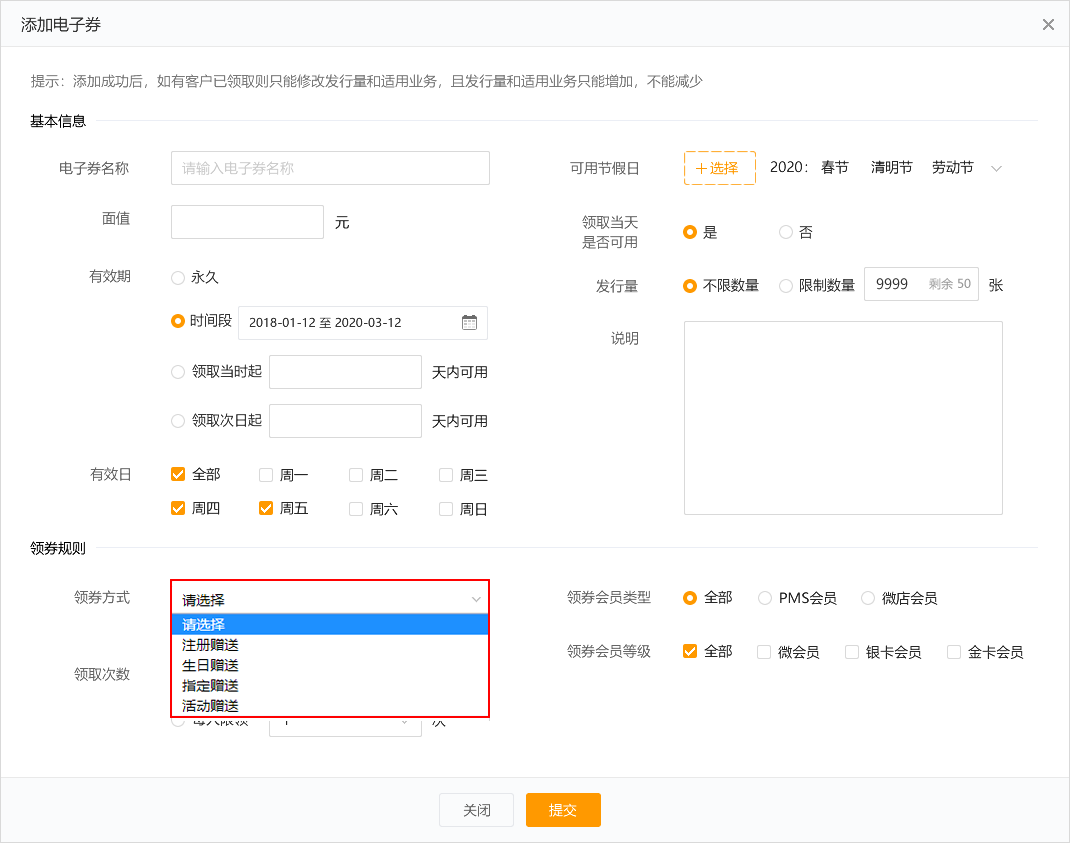Click the calendar icon in date range field
1070x843 pixels.
[469, 322]
